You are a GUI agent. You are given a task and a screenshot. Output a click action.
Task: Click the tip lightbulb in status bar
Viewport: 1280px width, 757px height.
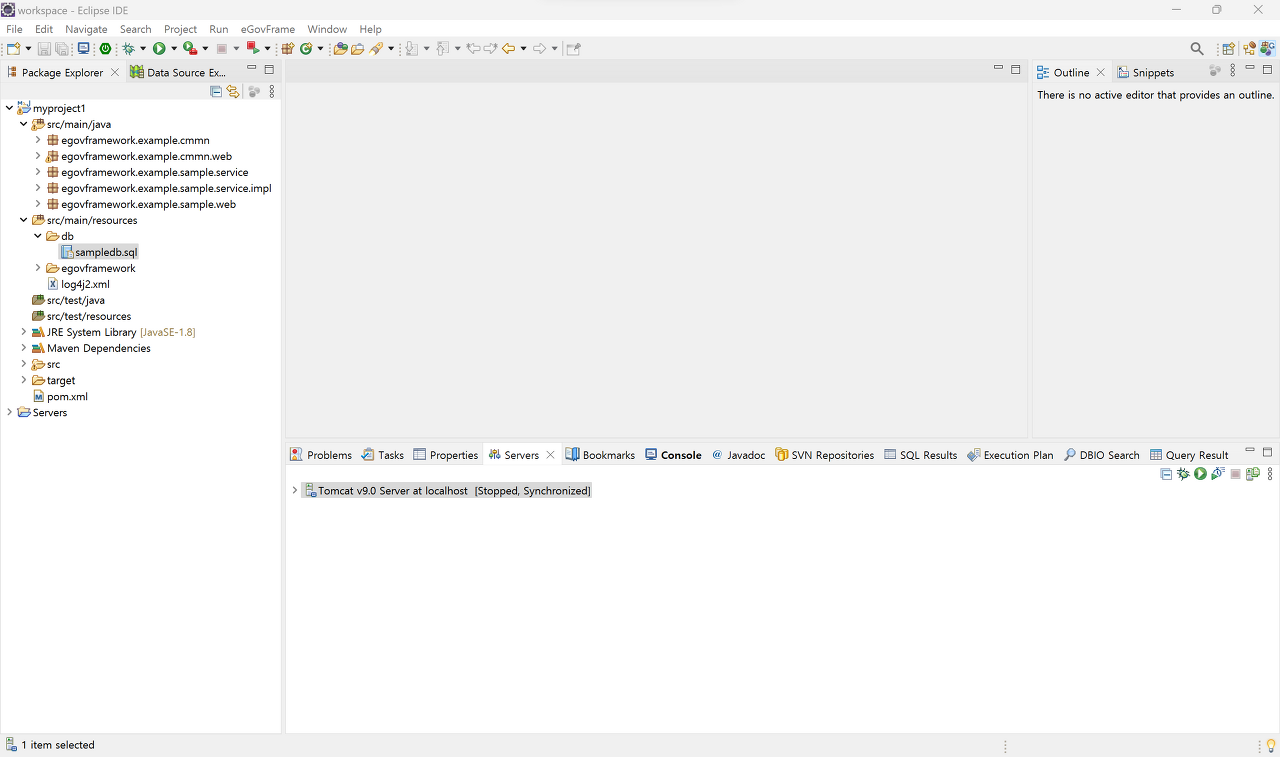click(1270, 746)
